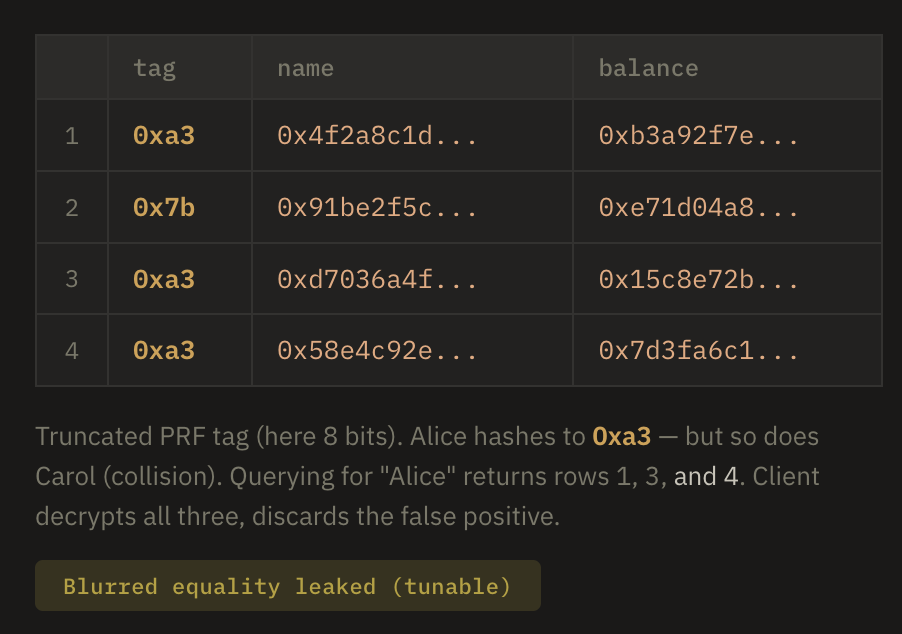Select row number 2 cell

tap(71, 208)
